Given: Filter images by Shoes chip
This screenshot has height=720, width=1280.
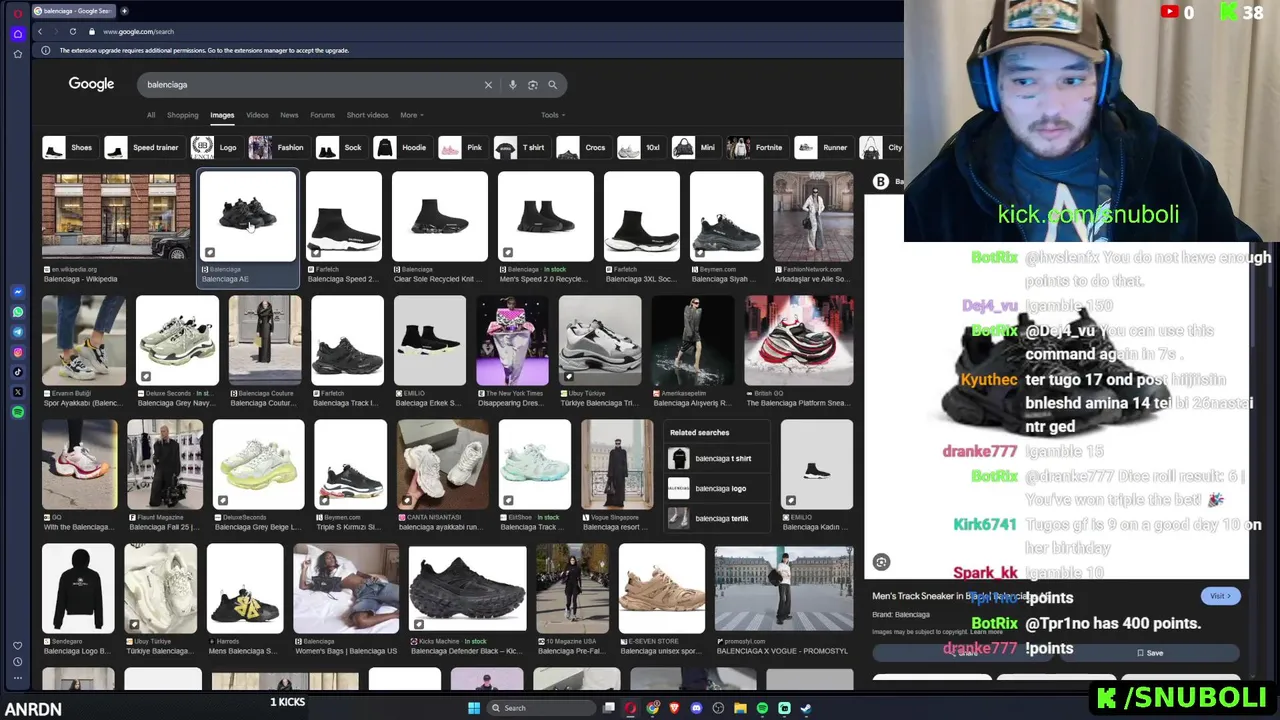Looking at the screenshot, I should 69,148.
